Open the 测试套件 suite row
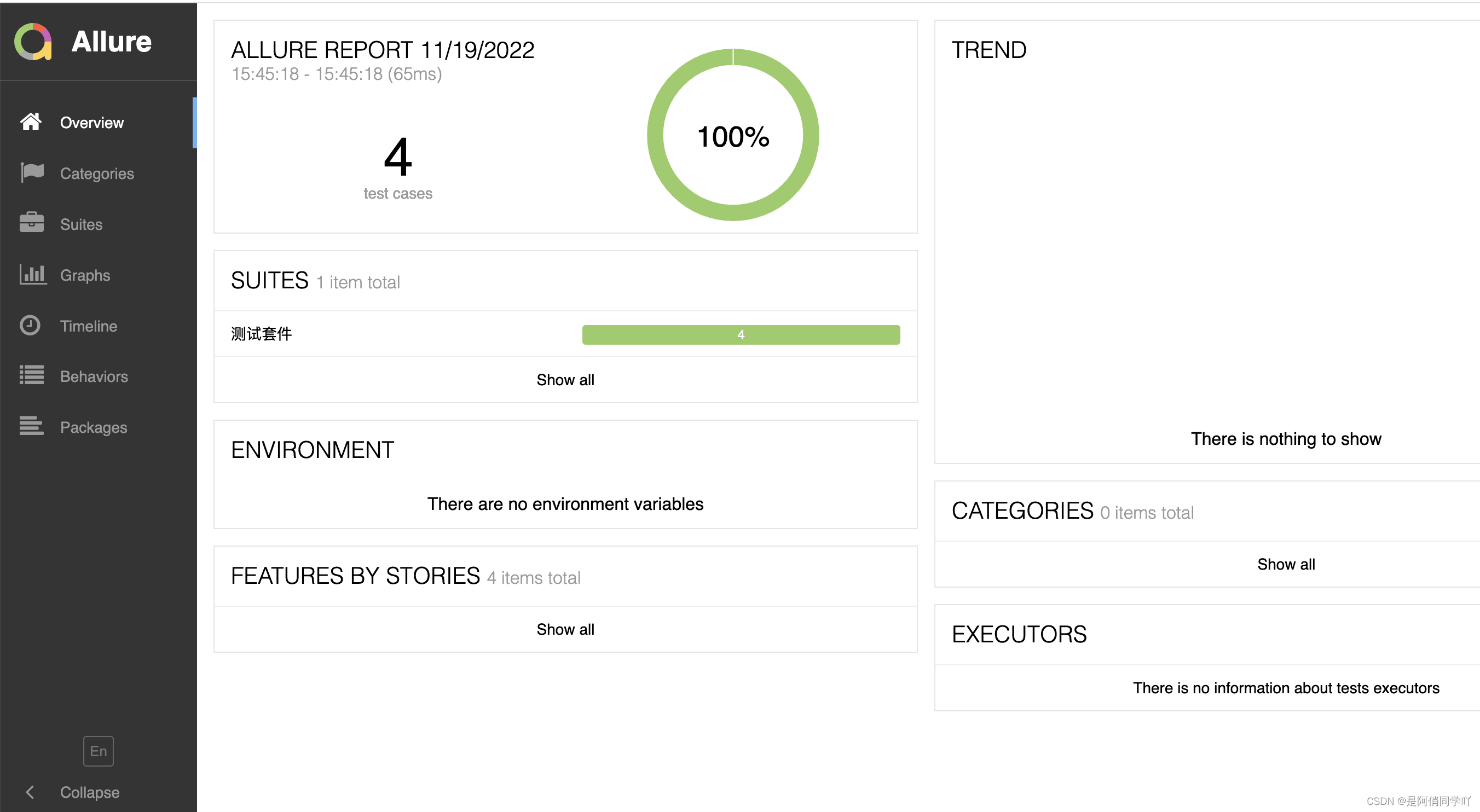 click(262, 334)
